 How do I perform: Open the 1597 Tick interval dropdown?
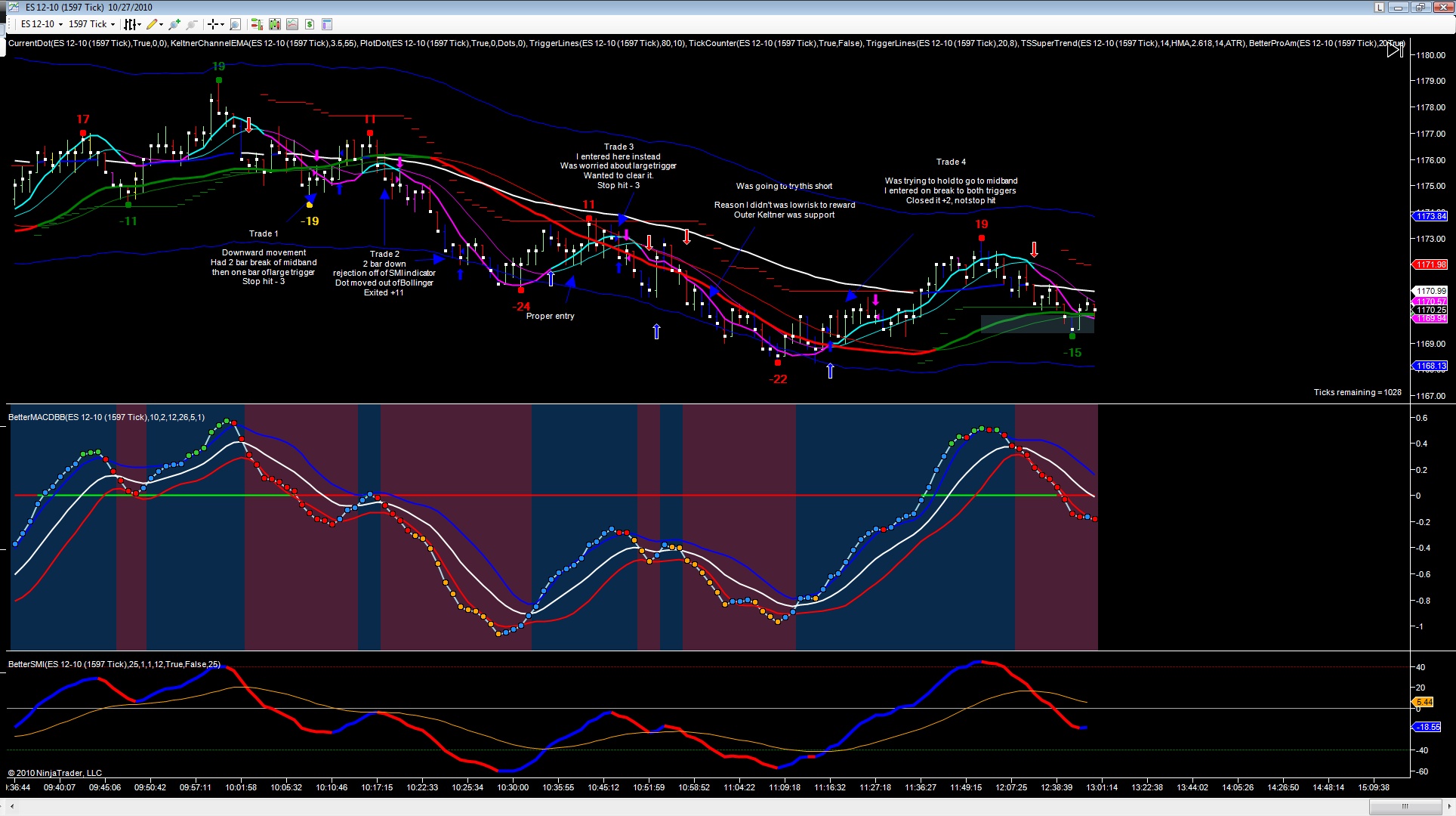(91, 24)
